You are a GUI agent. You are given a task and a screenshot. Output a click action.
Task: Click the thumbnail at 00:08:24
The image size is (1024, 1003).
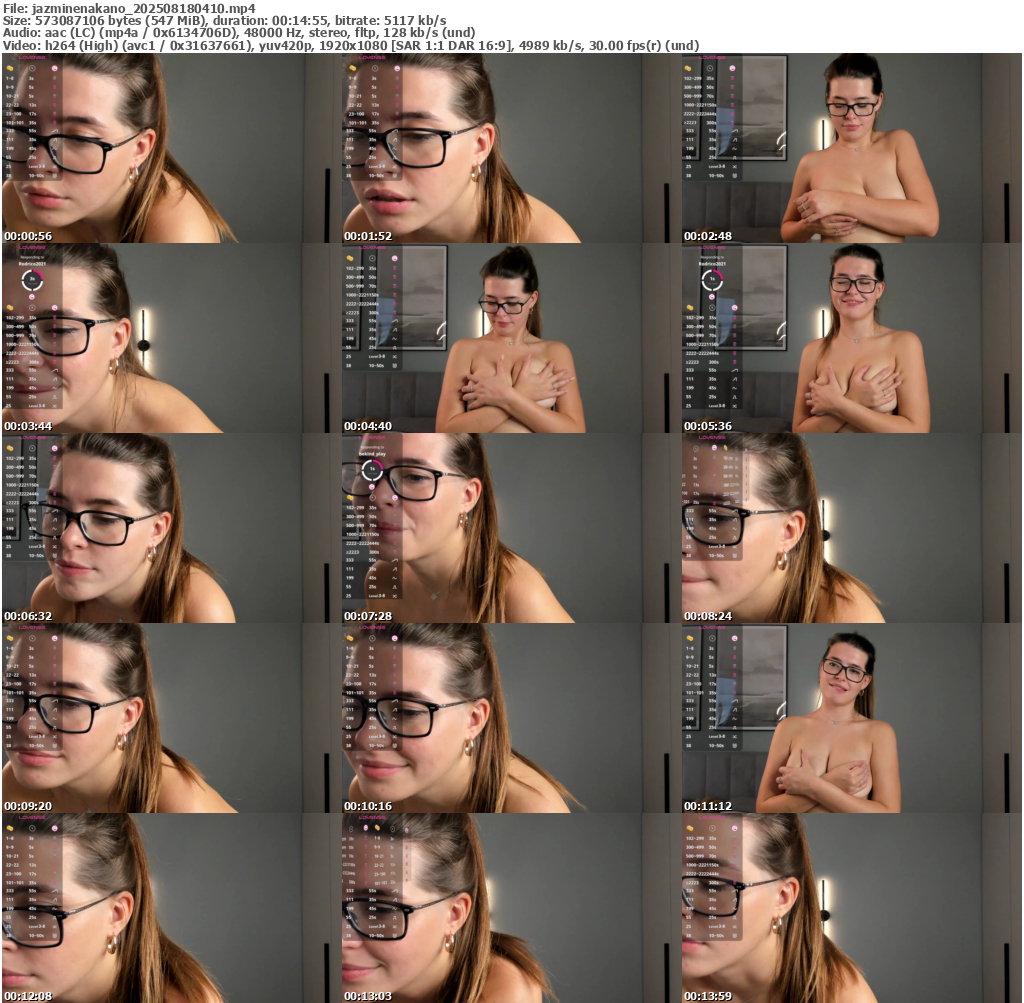point(851,528)
